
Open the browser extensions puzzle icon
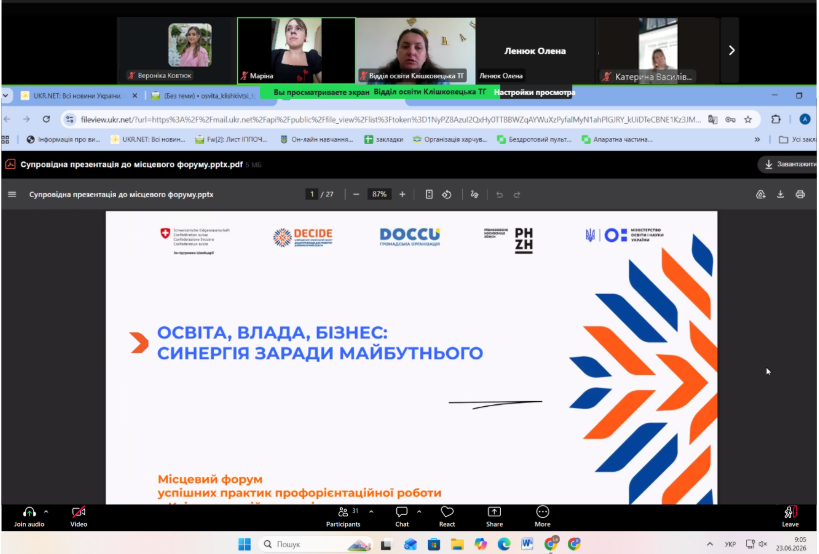coord(776,120)
